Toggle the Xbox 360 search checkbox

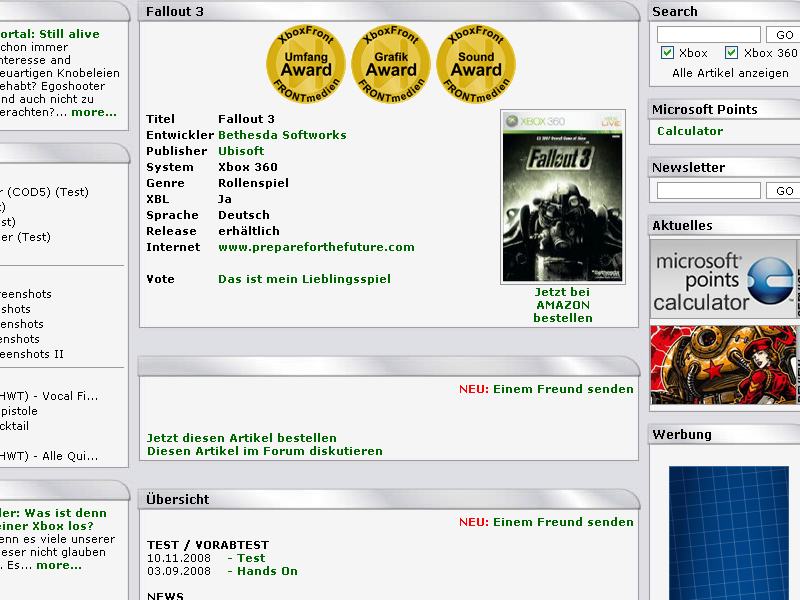[x=731, y=53]
